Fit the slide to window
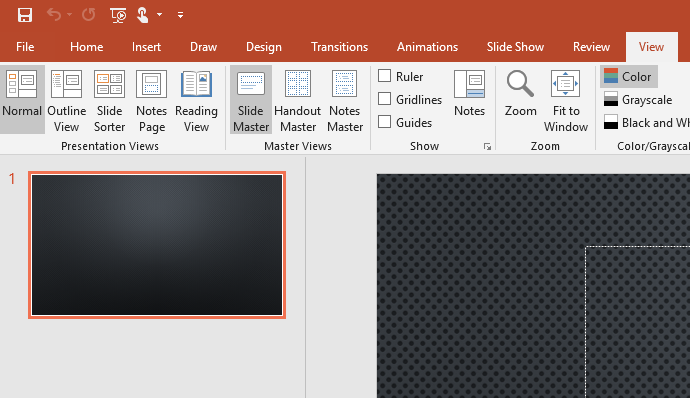This screenshot has width=690, height=398. [566, 100]
